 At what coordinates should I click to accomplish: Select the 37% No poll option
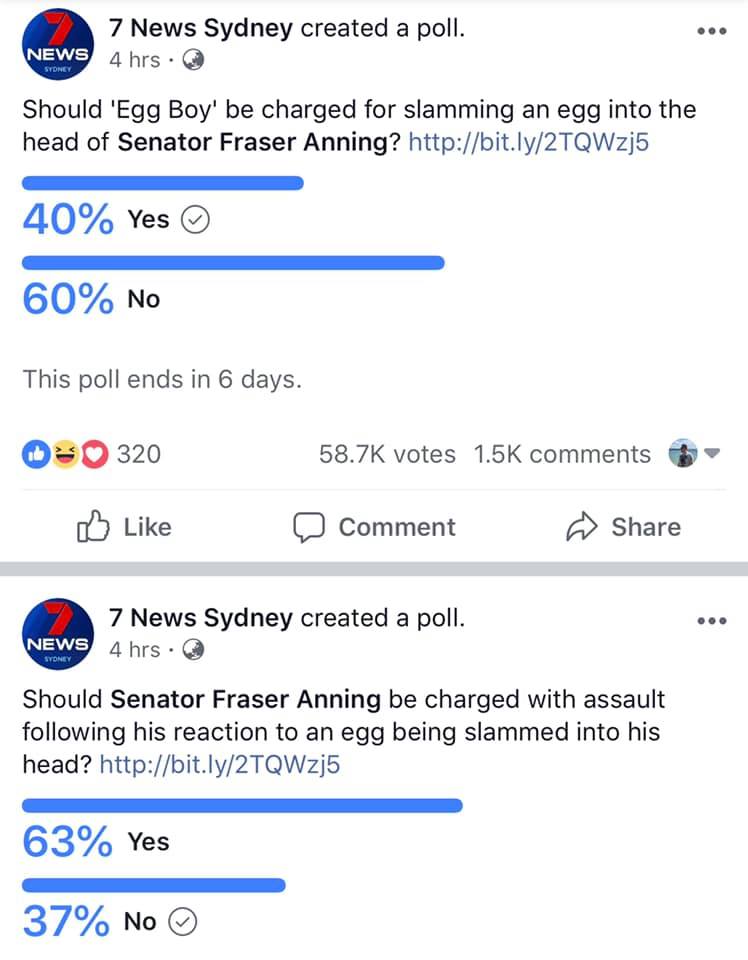(110, 922)
